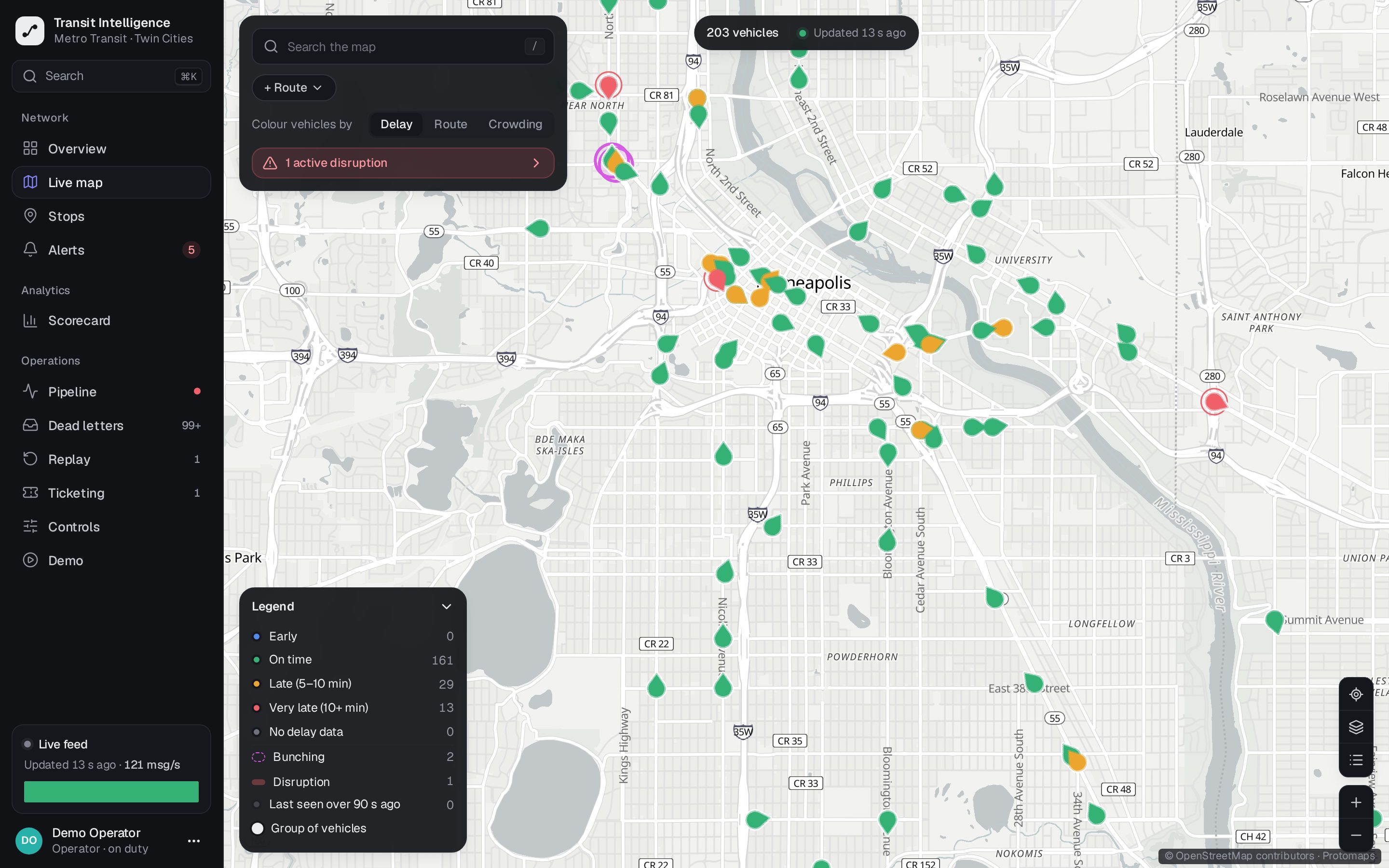Open the Dead letters inbox
This screenshot has width=1389, height=868.
[x=111, y=425]
